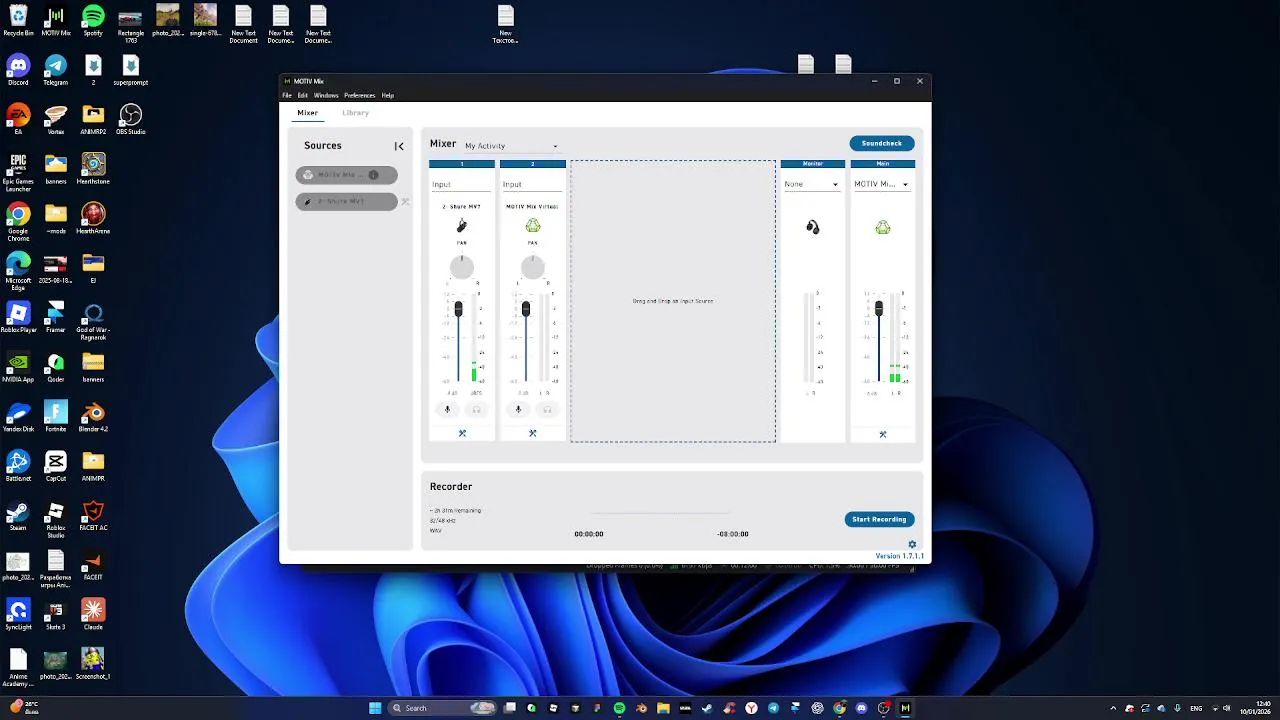Open Blender 4.2 desktop icon
This screenshot has width=1280, height=720.
(x=93, y=416)
